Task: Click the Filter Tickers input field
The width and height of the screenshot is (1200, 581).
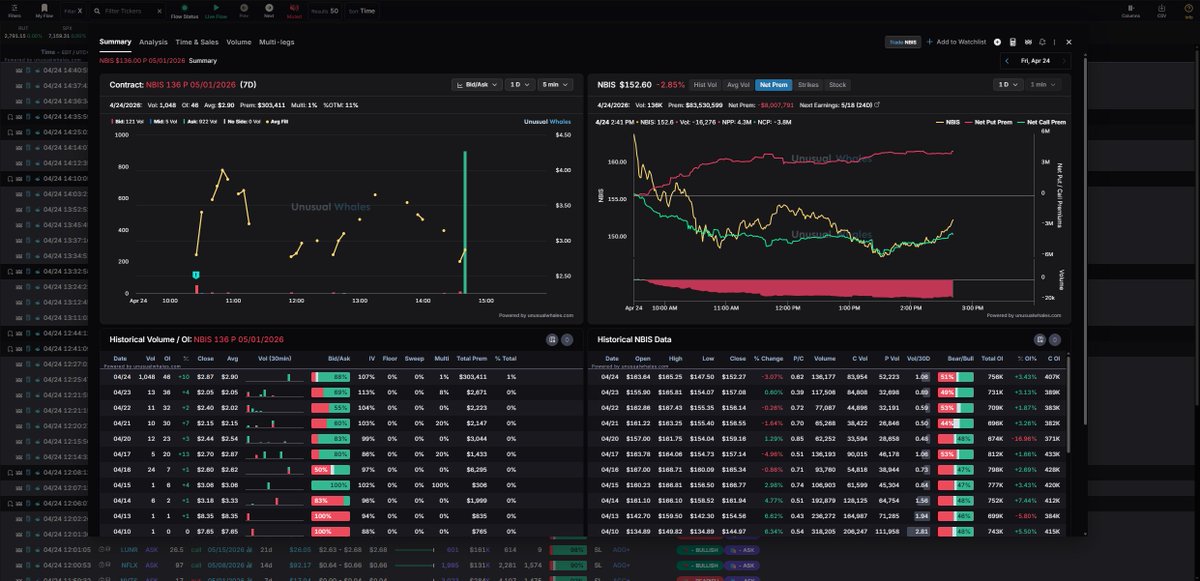Action: 129,11
